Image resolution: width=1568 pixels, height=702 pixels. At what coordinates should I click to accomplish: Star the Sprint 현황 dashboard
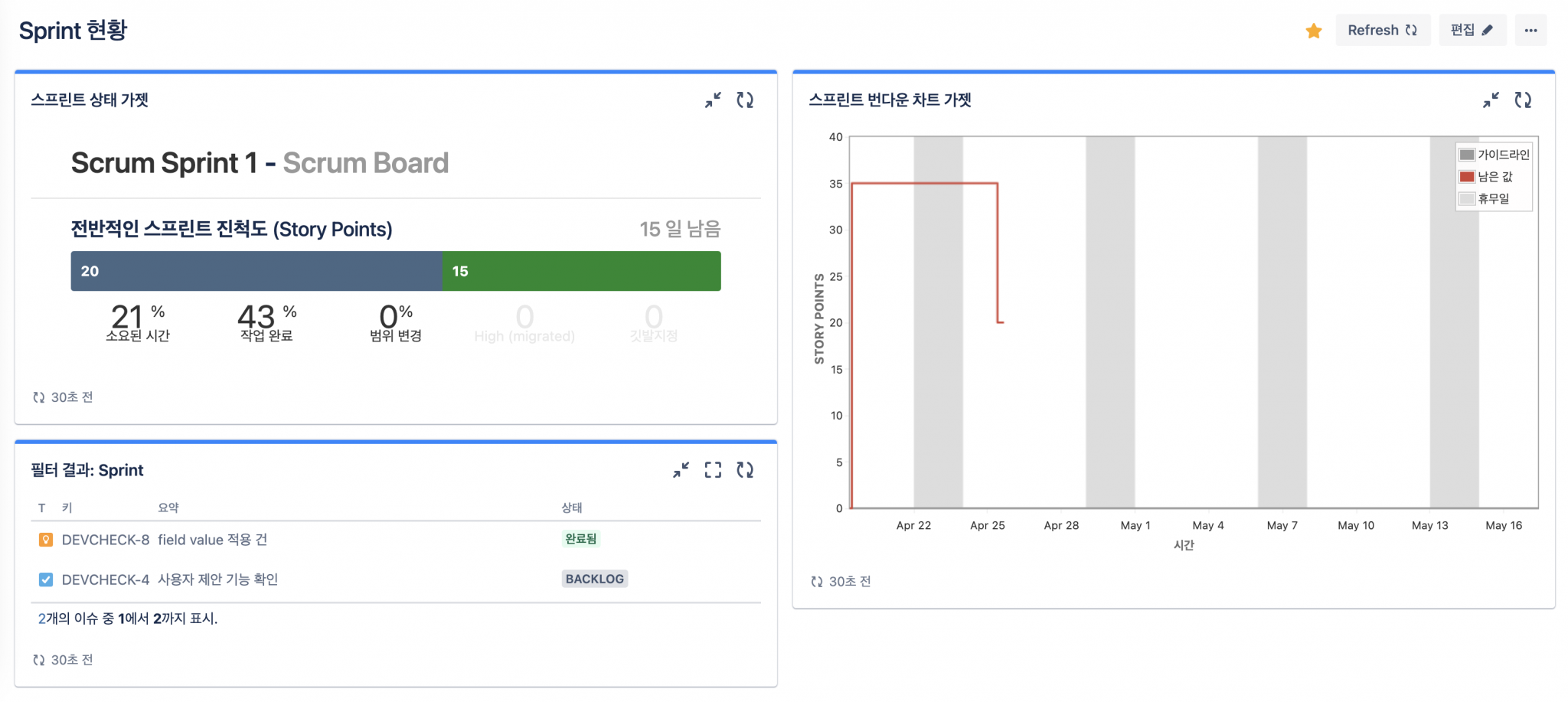pyautogui.click(x=1314, y=31)
